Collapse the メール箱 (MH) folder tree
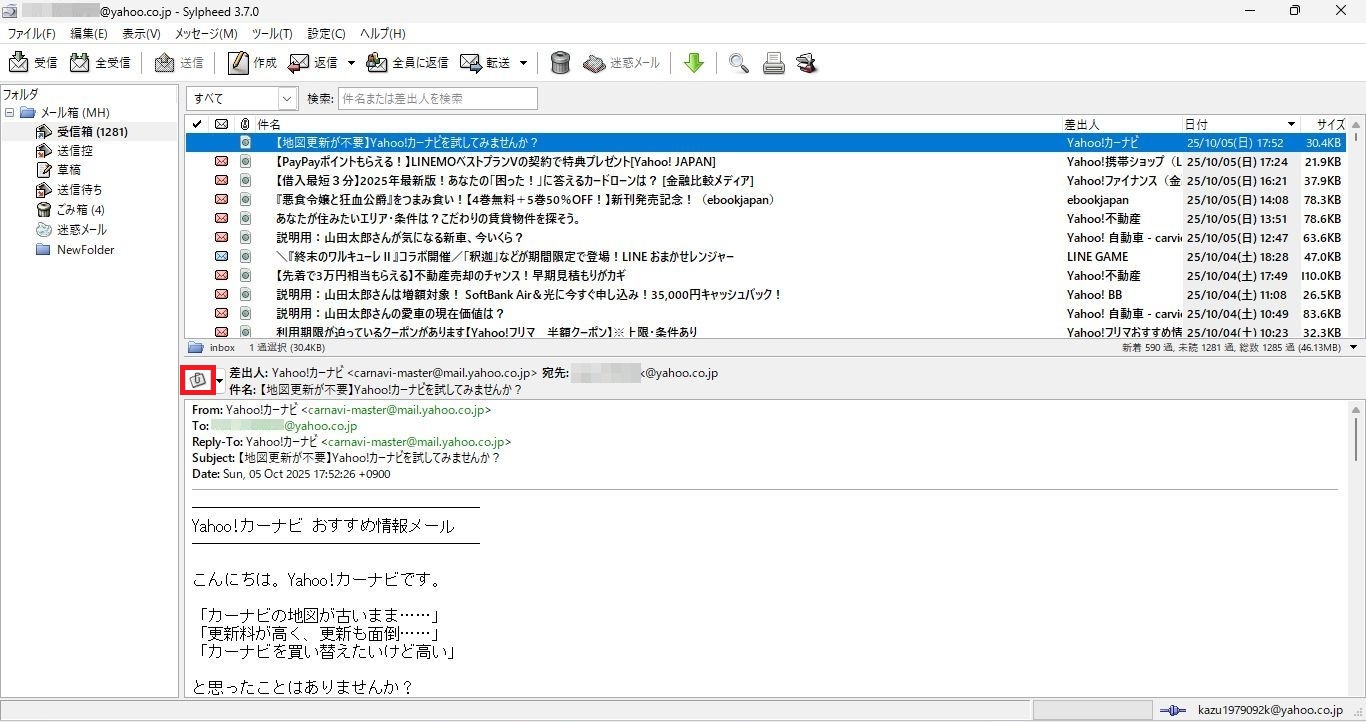This screenshot has height=722, width=1366. pyautogui.click(x=10, y=113)
